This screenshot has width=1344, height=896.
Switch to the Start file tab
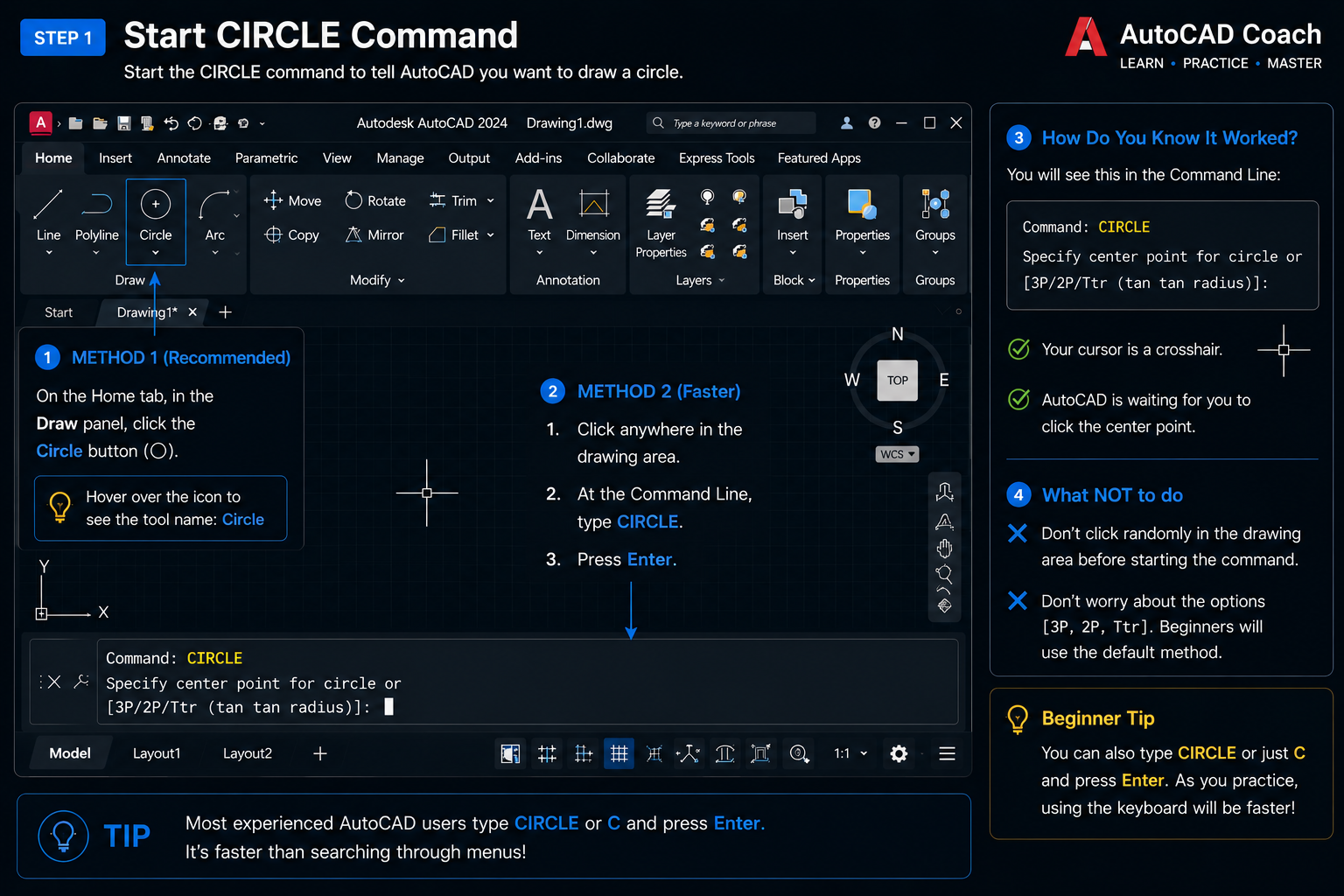point(59,312)
